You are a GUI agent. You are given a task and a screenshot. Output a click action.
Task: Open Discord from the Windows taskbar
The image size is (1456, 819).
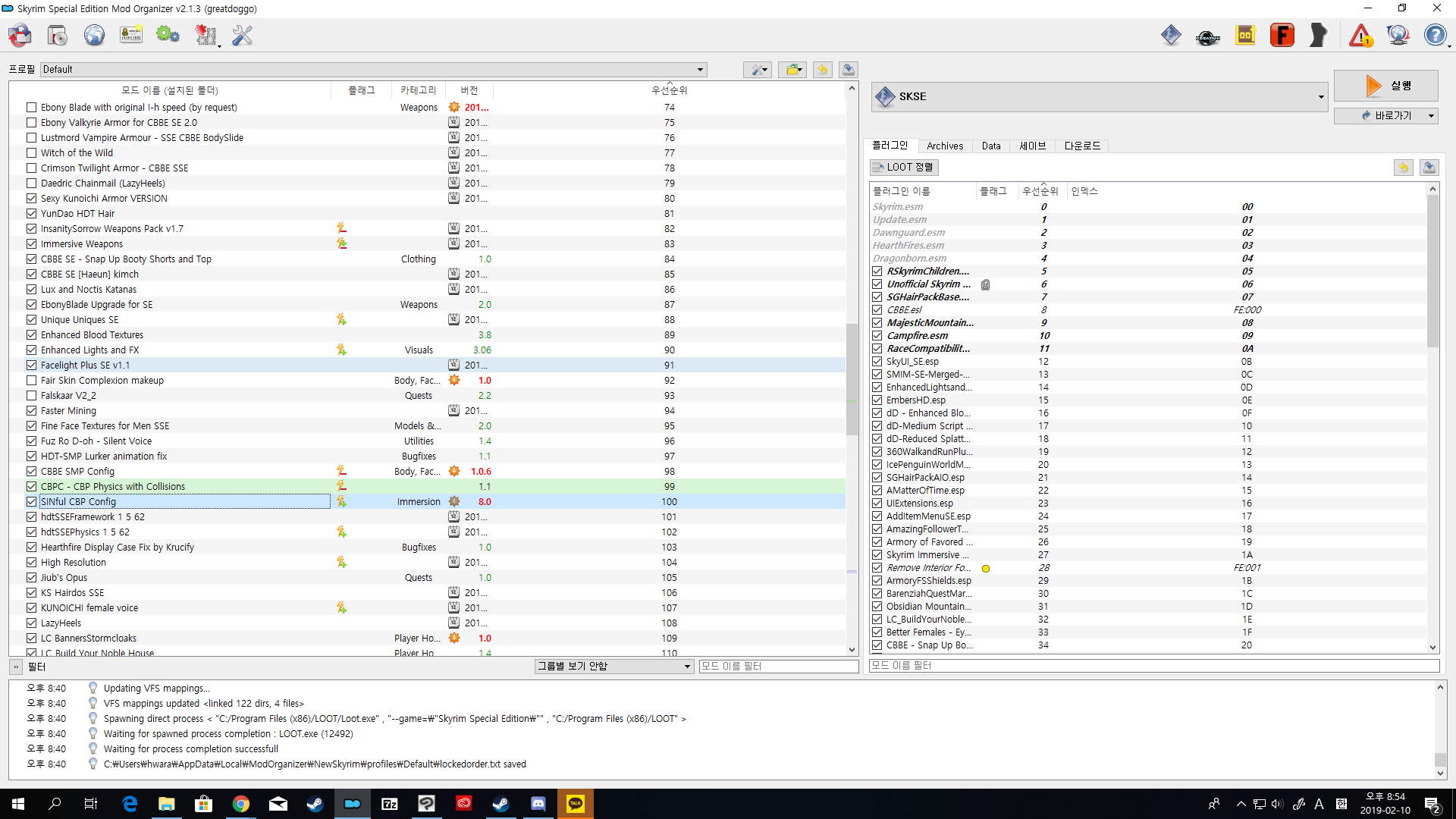coord(538,804)
